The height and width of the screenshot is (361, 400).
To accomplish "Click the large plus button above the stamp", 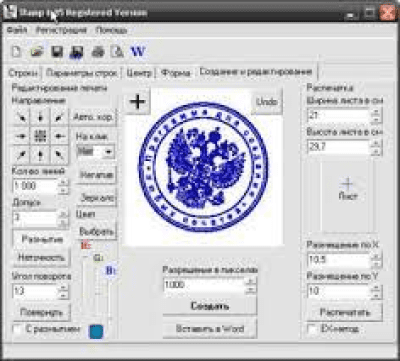I will click(137, 102).
